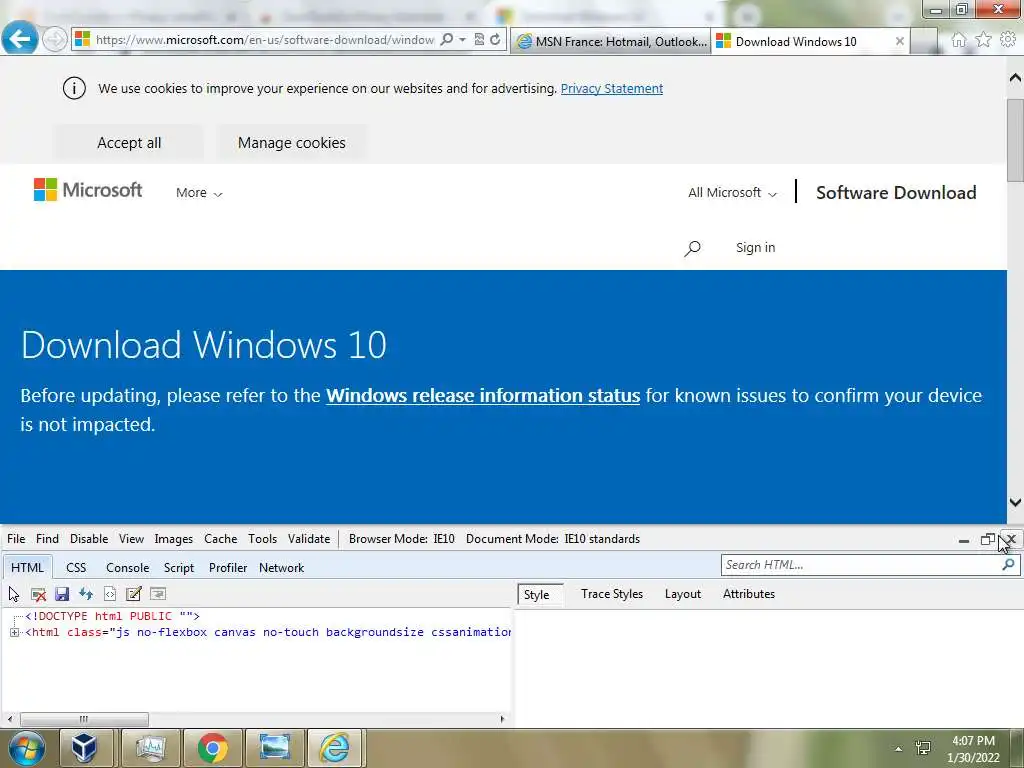
Task: Click the Microsoft logo
Action: pos(88,190)
